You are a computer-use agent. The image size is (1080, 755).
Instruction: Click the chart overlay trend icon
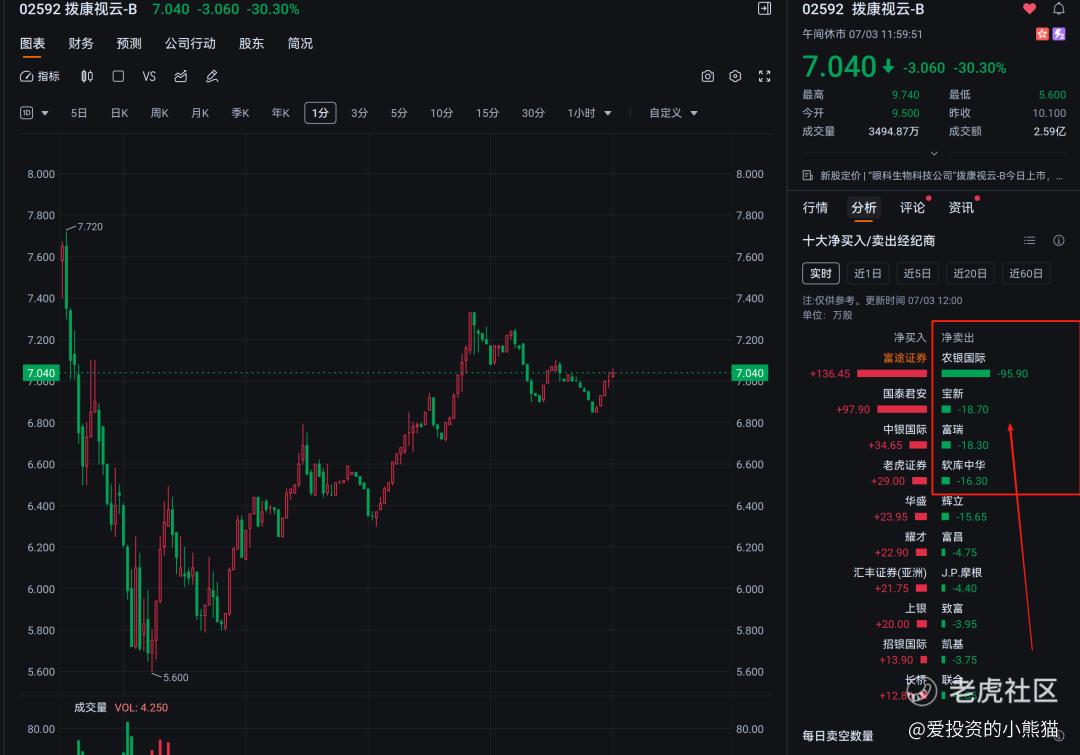point(180,76)
